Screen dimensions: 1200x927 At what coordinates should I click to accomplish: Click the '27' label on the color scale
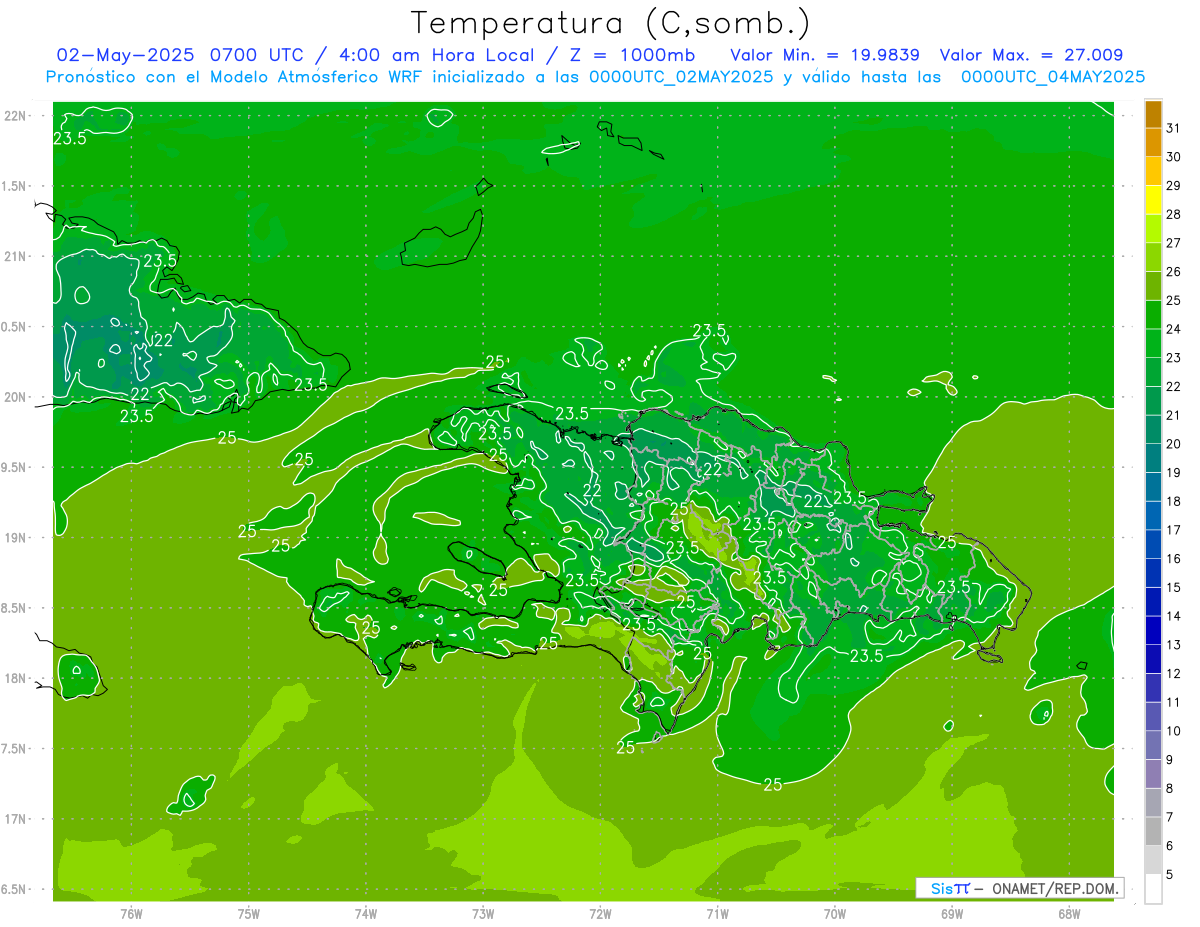click(1174, 243)
